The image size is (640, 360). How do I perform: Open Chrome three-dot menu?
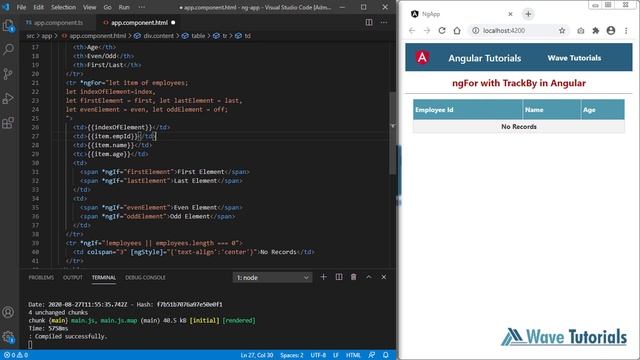[626, 31]
